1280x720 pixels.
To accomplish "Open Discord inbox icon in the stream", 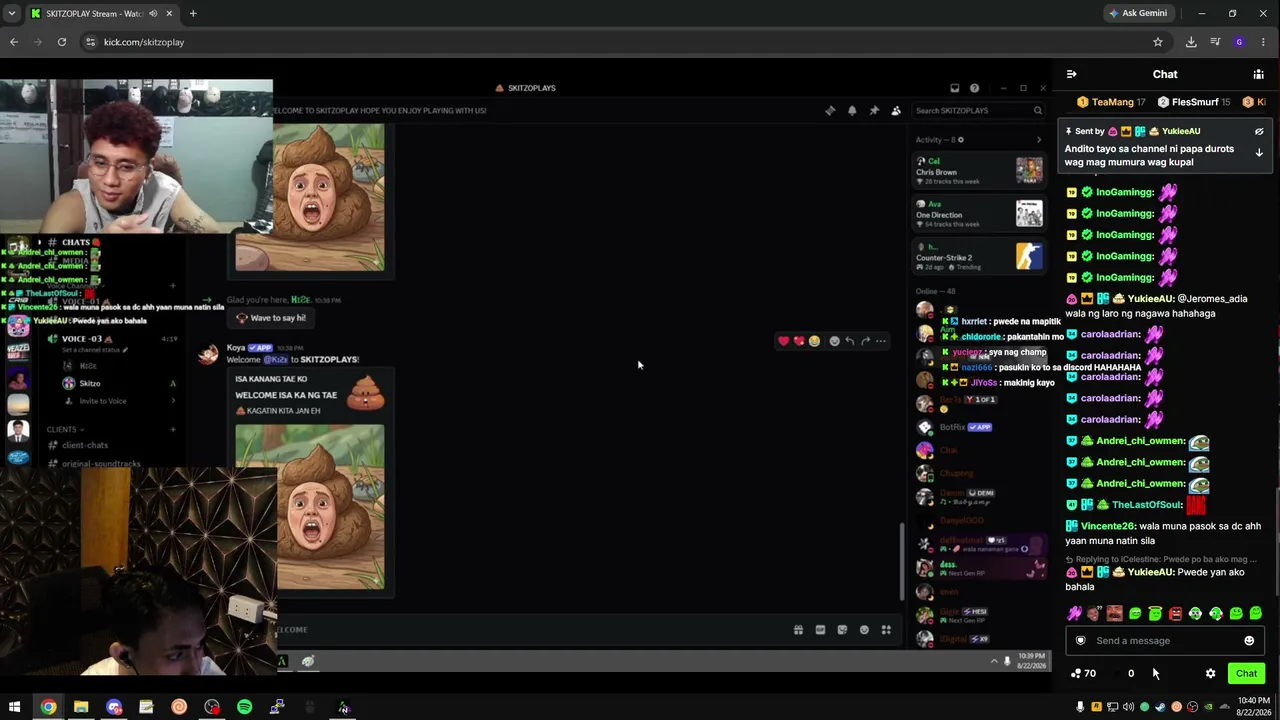I will [x=954, y=88].
